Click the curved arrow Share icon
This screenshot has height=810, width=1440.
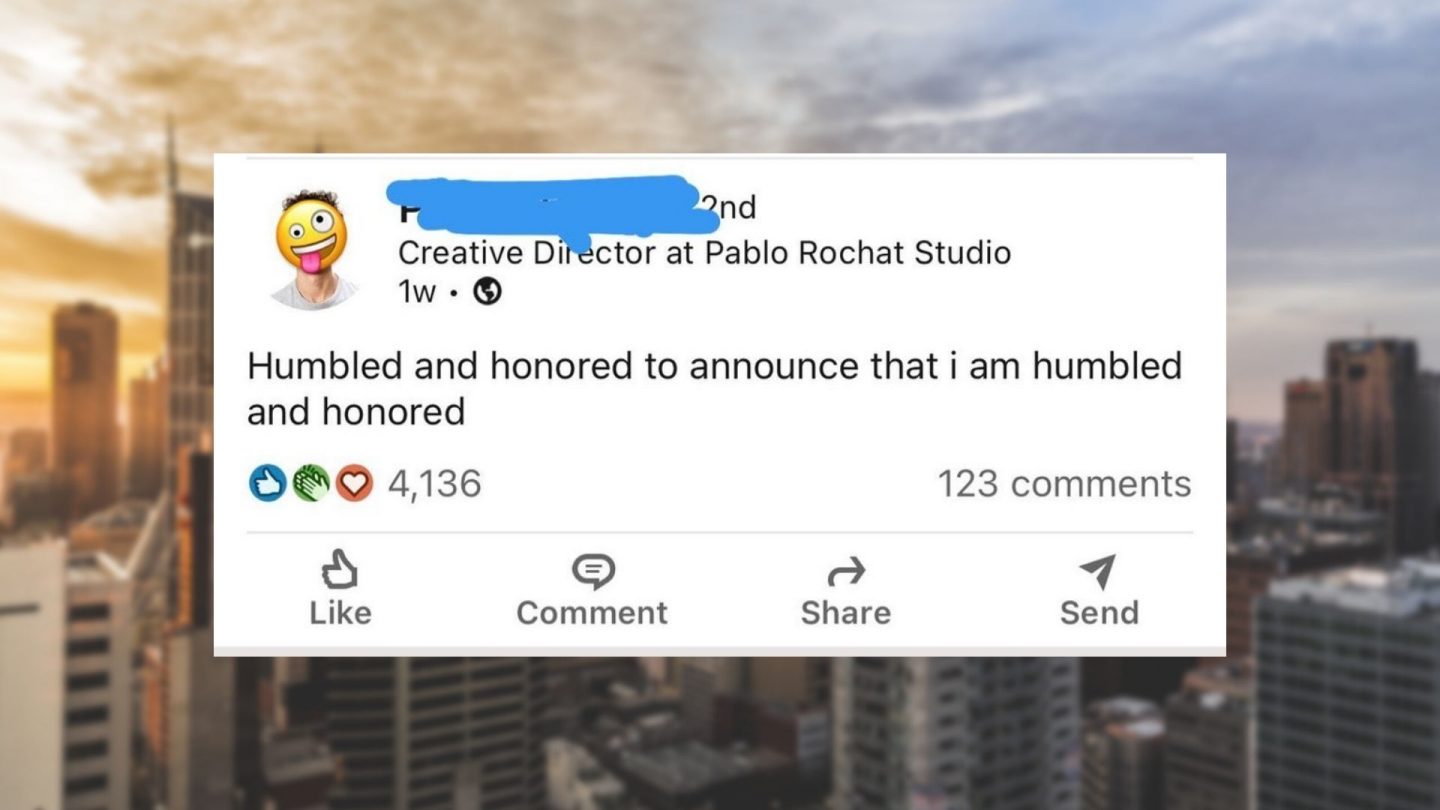[846, 571]
